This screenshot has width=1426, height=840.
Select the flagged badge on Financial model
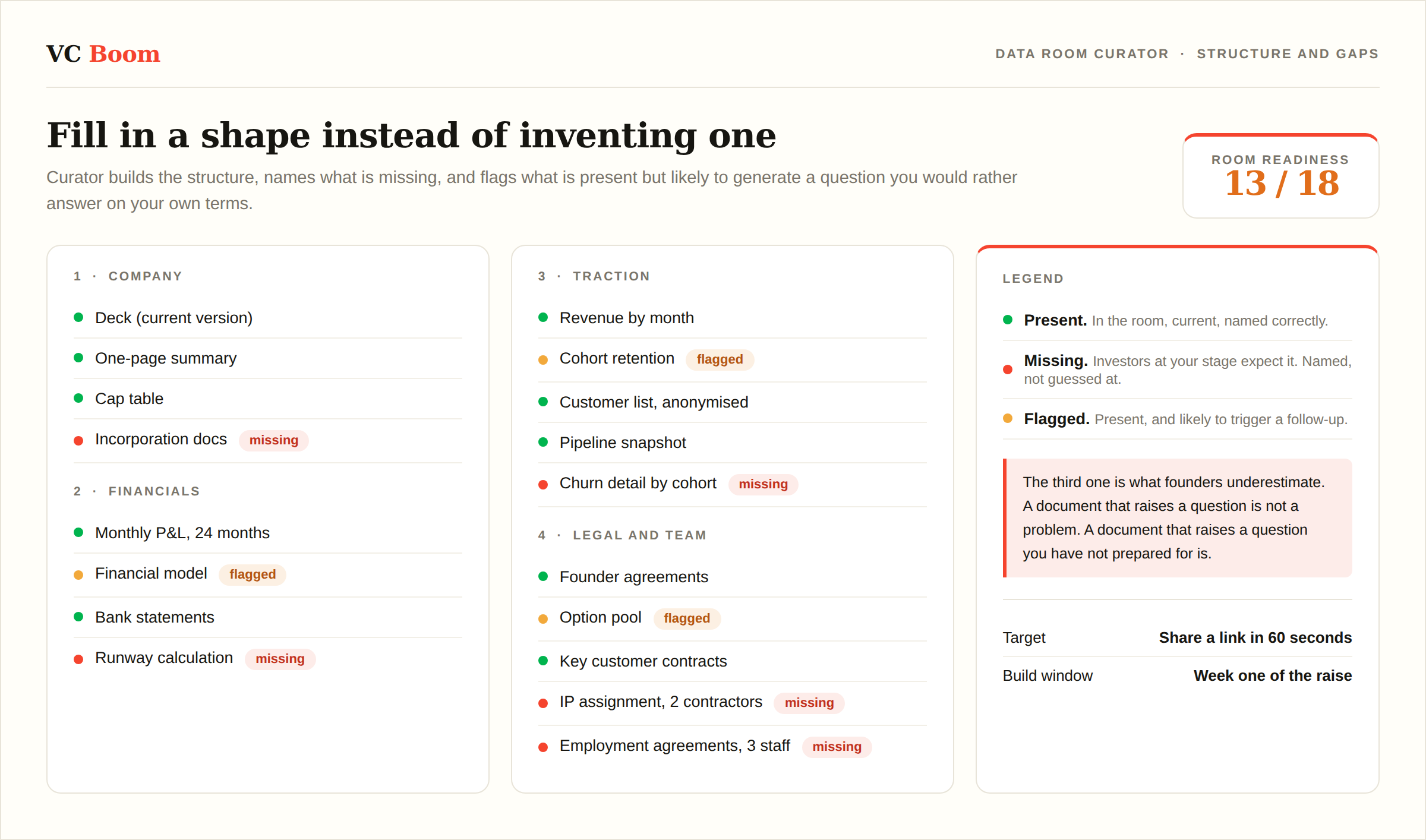tap(253, 574)
